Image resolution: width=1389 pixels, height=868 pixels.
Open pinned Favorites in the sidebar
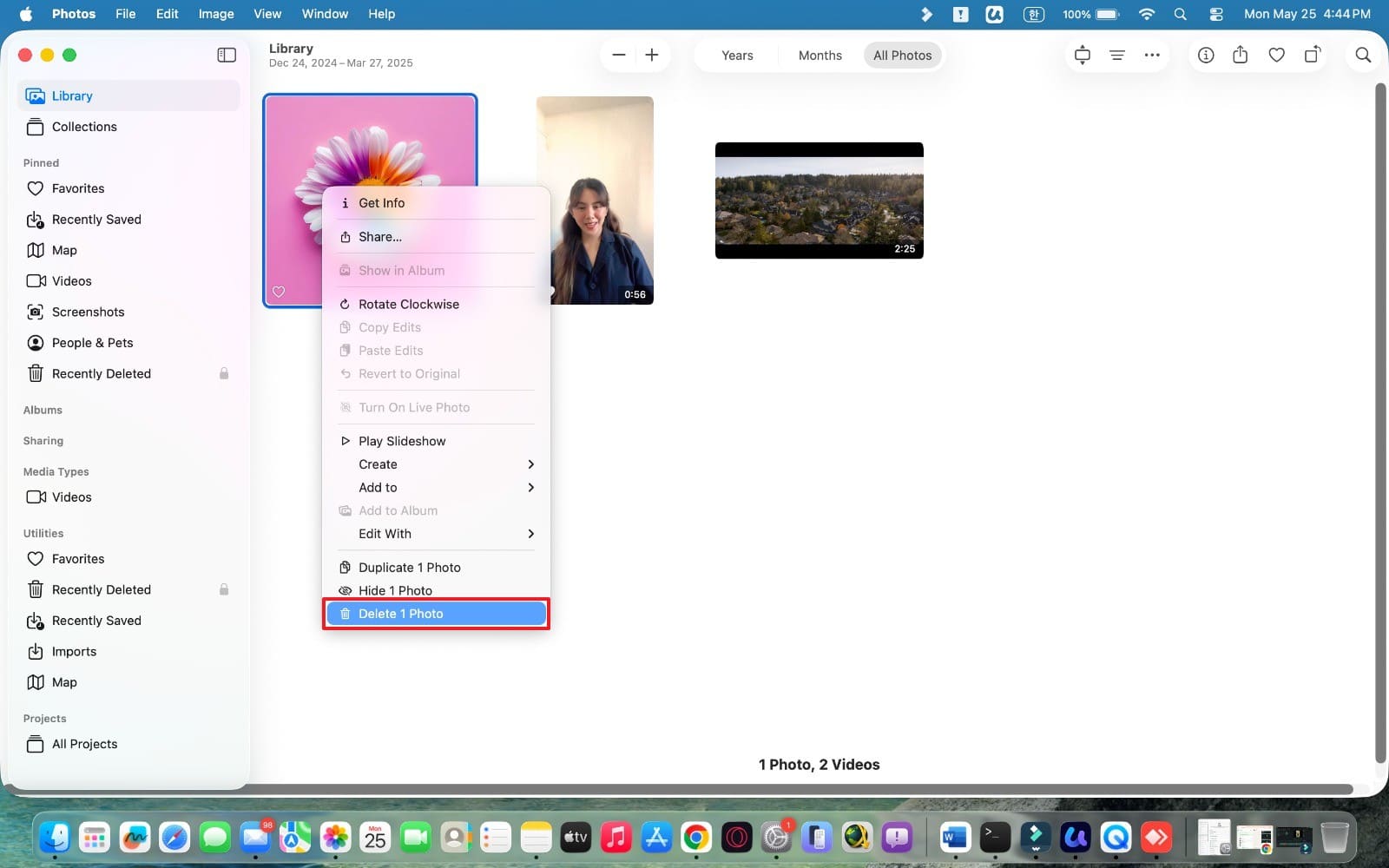128,188
